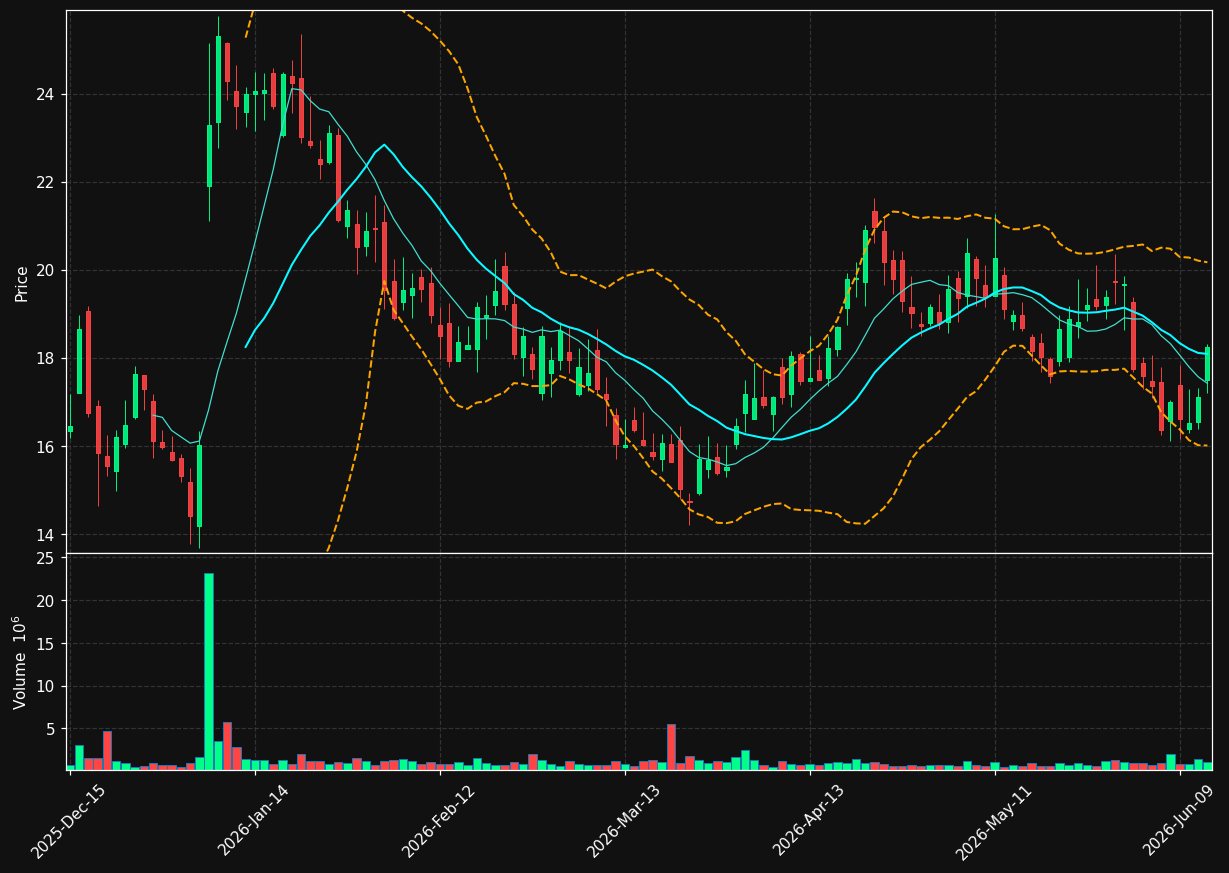Click the 2026-Mar-13 date label
This screenshot has width=1229, height=873.
(x=623, y=822)
